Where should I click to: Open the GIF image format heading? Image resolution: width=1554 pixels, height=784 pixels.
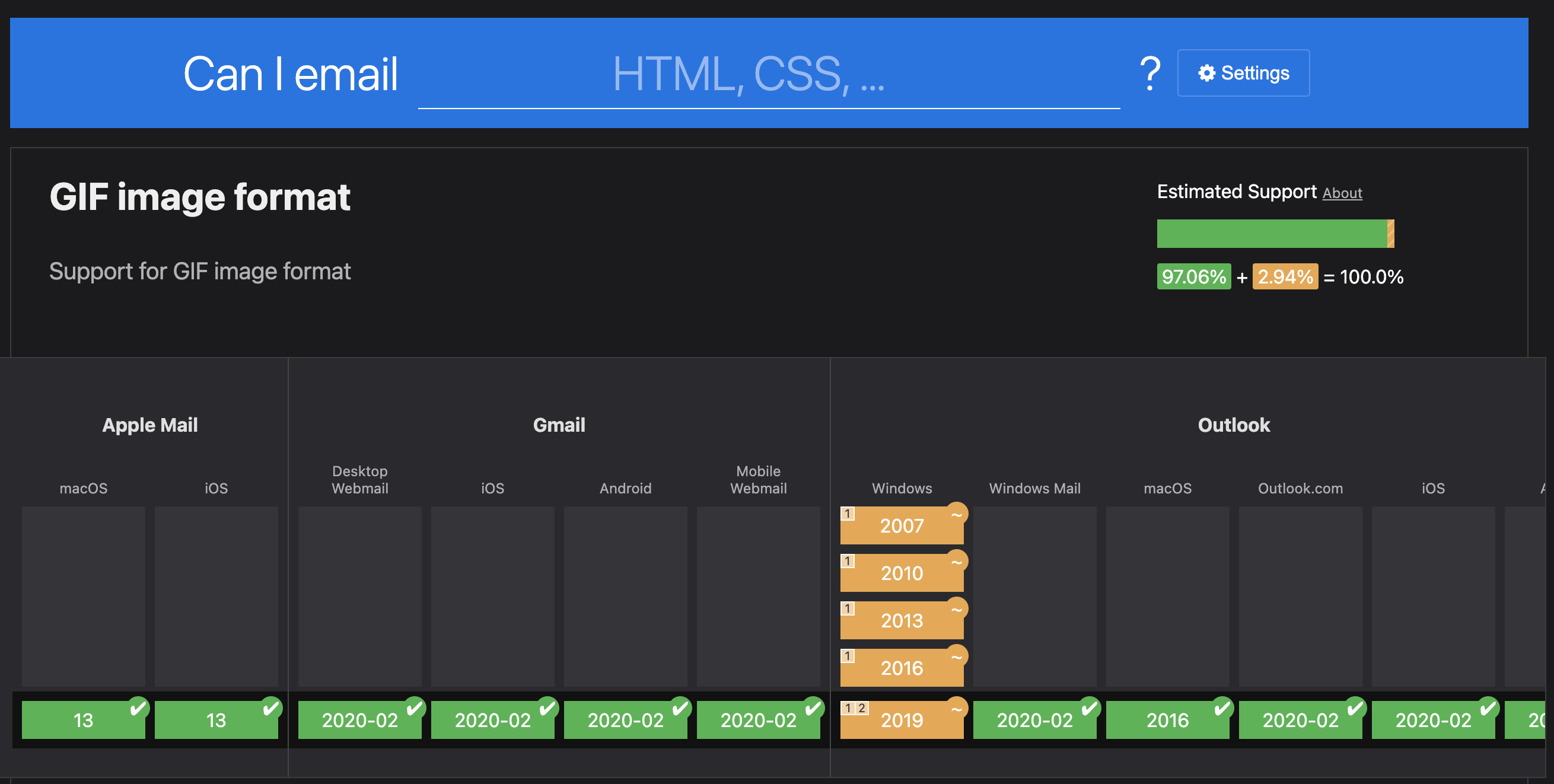pyautogui.click(x=200, y=197)
